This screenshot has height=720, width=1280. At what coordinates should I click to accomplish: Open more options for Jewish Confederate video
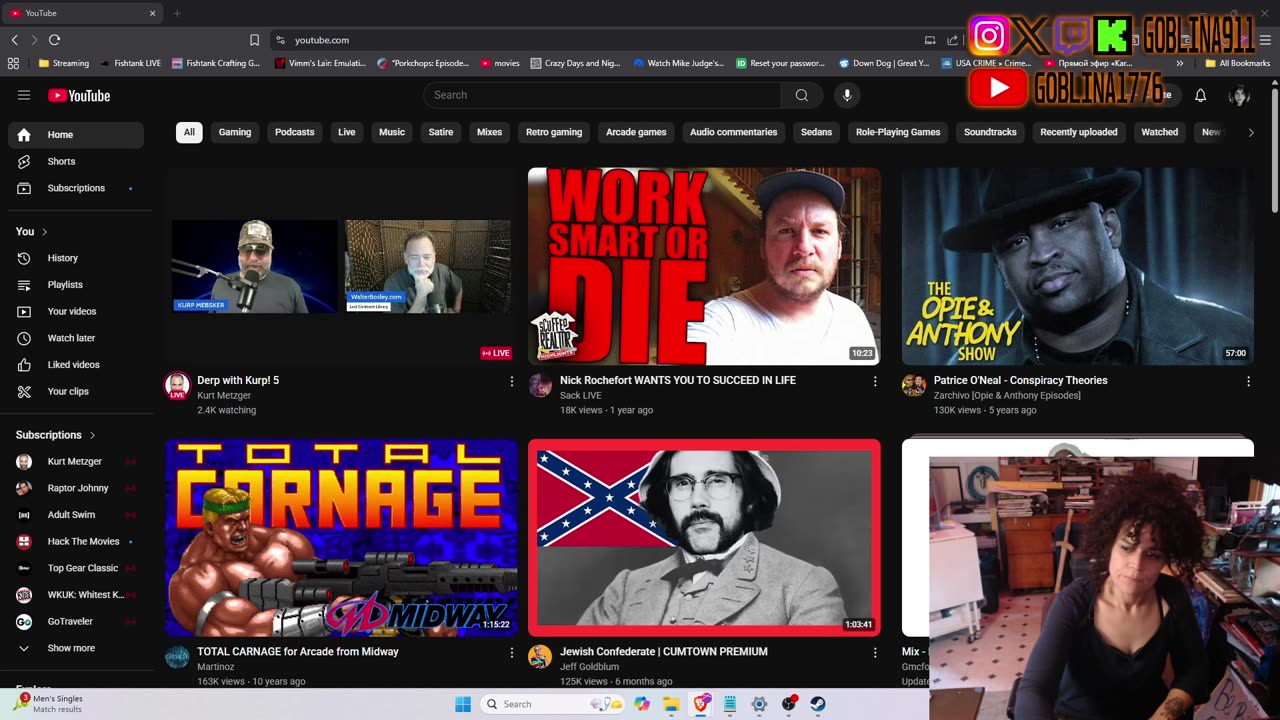(875, 652)
